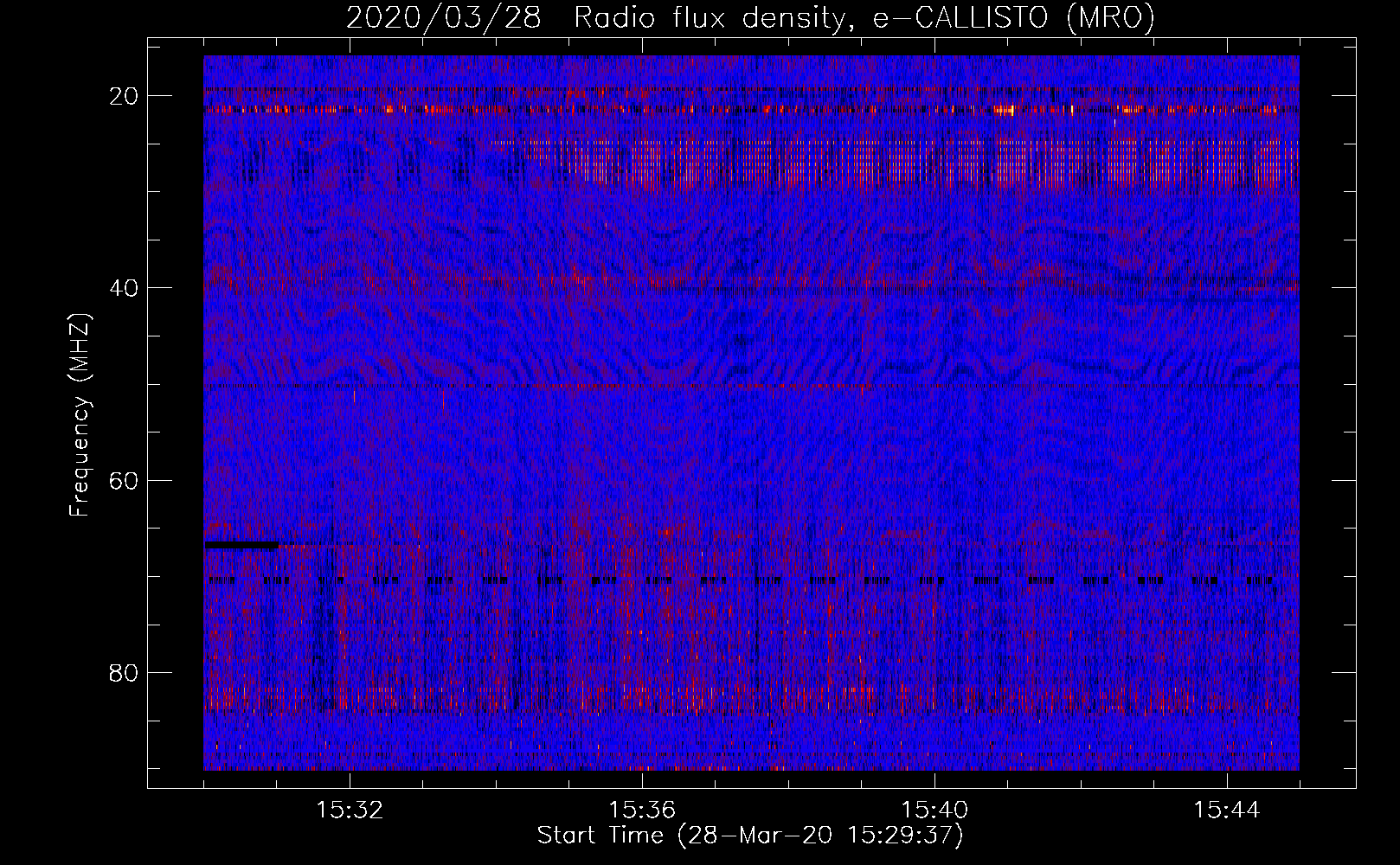Click the 80 MHz frequency tick label
Screen dimensions: 1400x865
click(x=124, y=672)
